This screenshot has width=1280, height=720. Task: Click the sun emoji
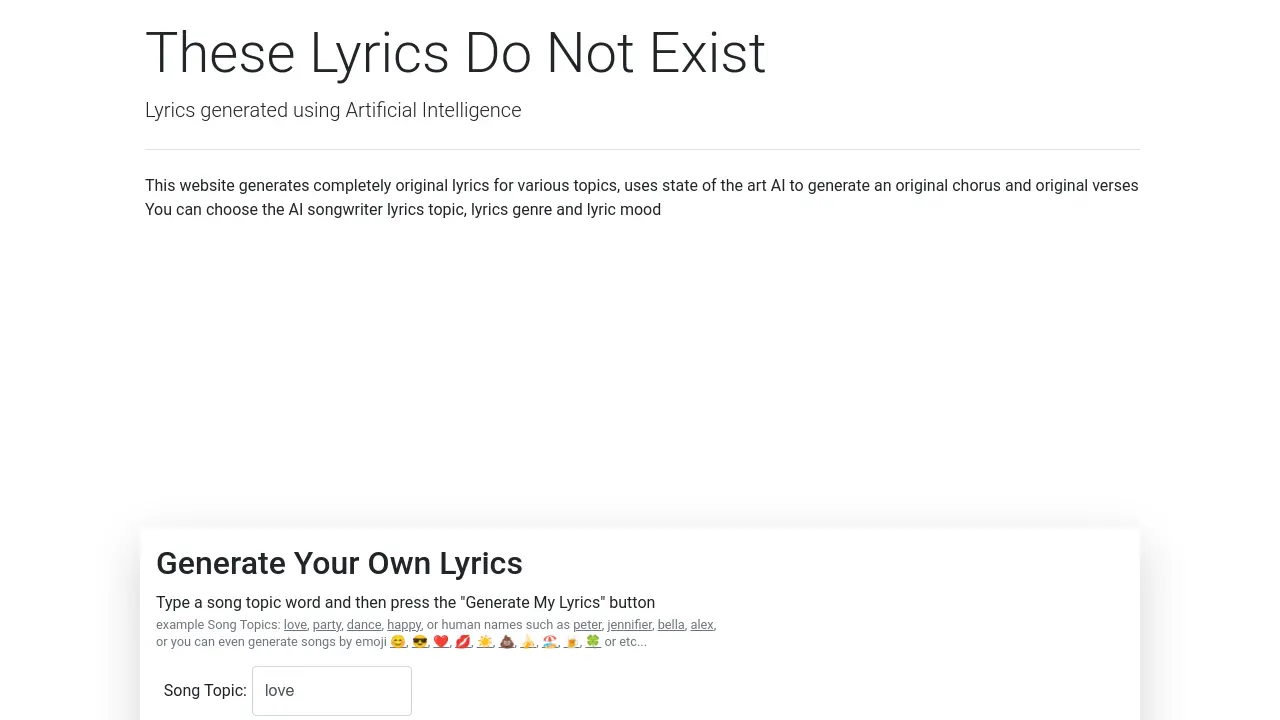coord(485,642)
